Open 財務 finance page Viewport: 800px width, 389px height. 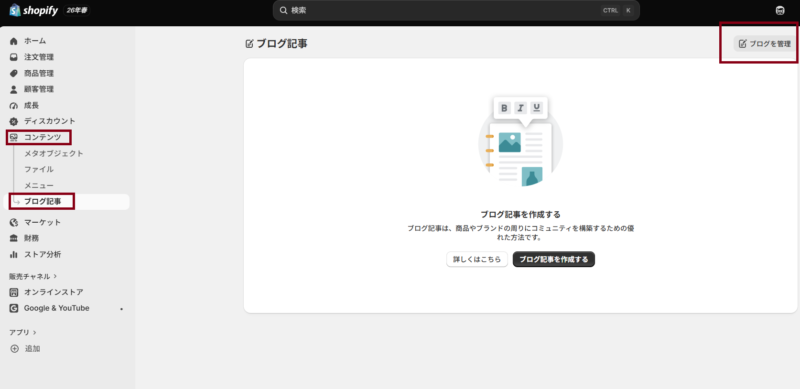coord(31,238)
